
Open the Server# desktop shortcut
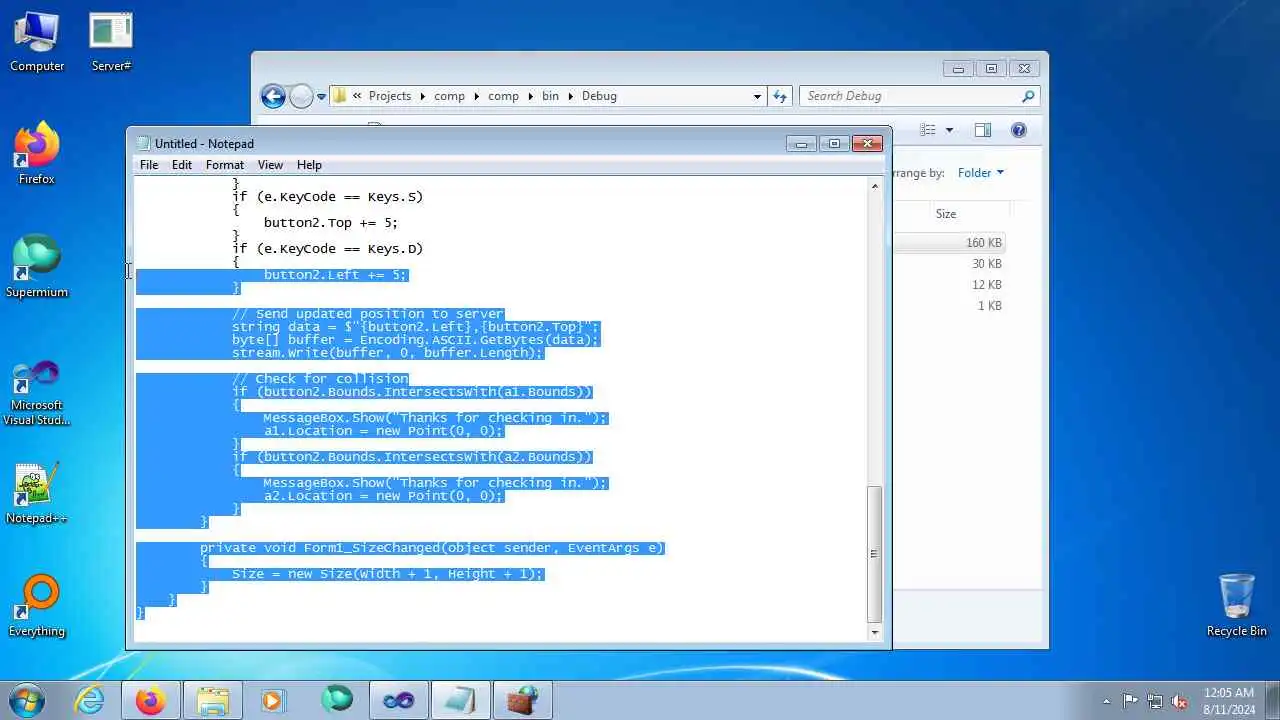[x=111, y=43]
